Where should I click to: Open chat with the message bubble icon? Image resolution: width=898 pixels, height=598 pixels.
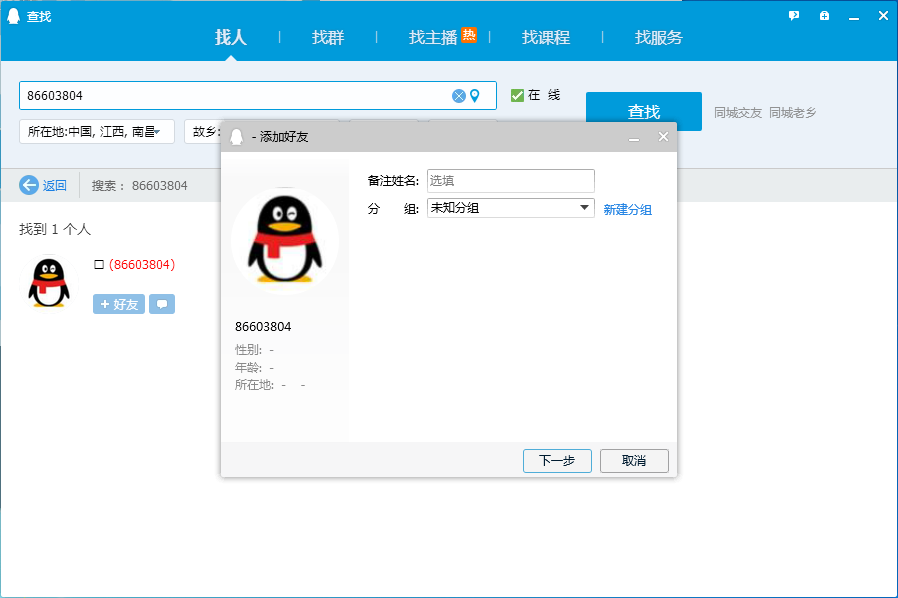pyautogui.click(x=162, y=304)
